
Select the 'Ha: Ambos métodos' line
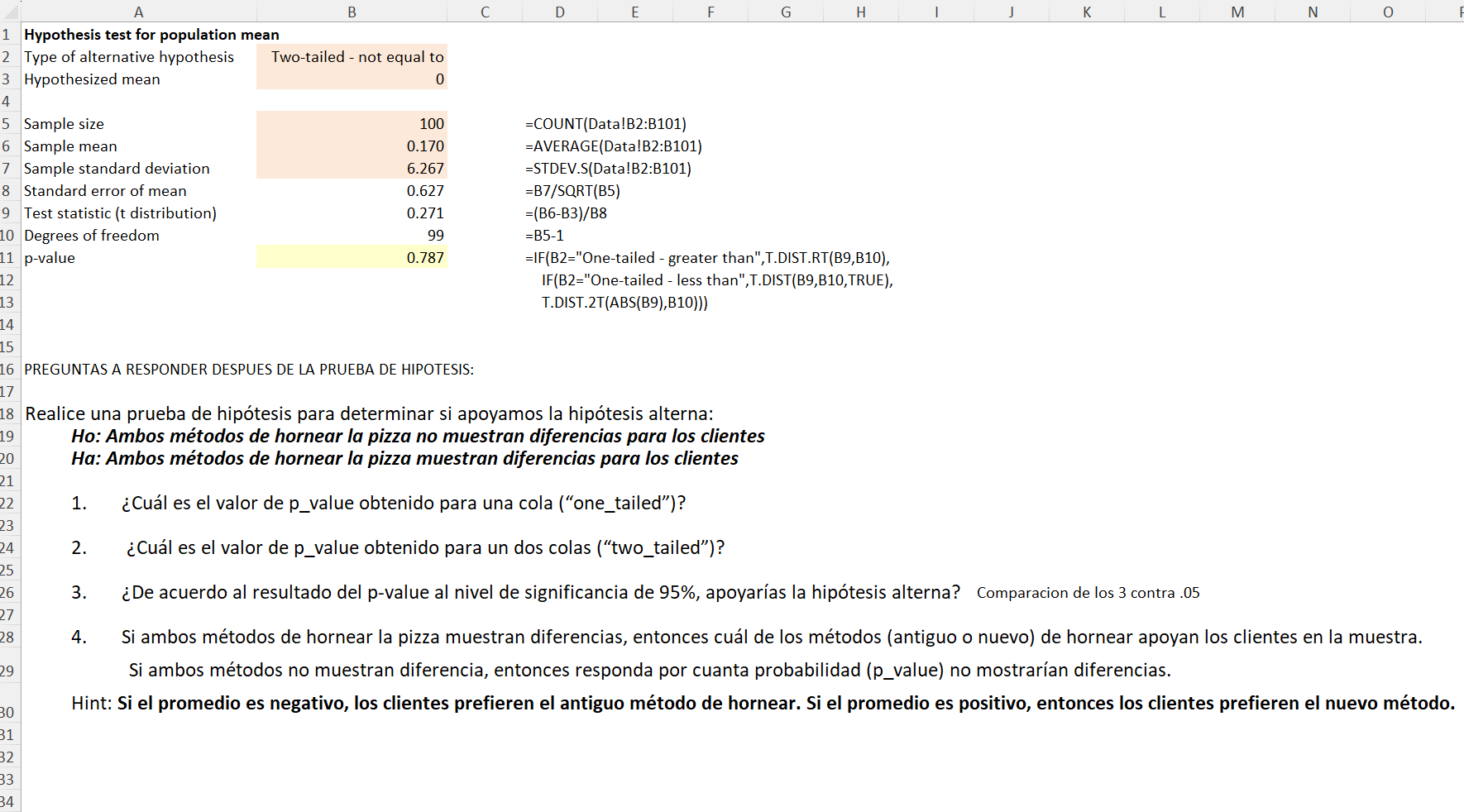click(404, 458)
